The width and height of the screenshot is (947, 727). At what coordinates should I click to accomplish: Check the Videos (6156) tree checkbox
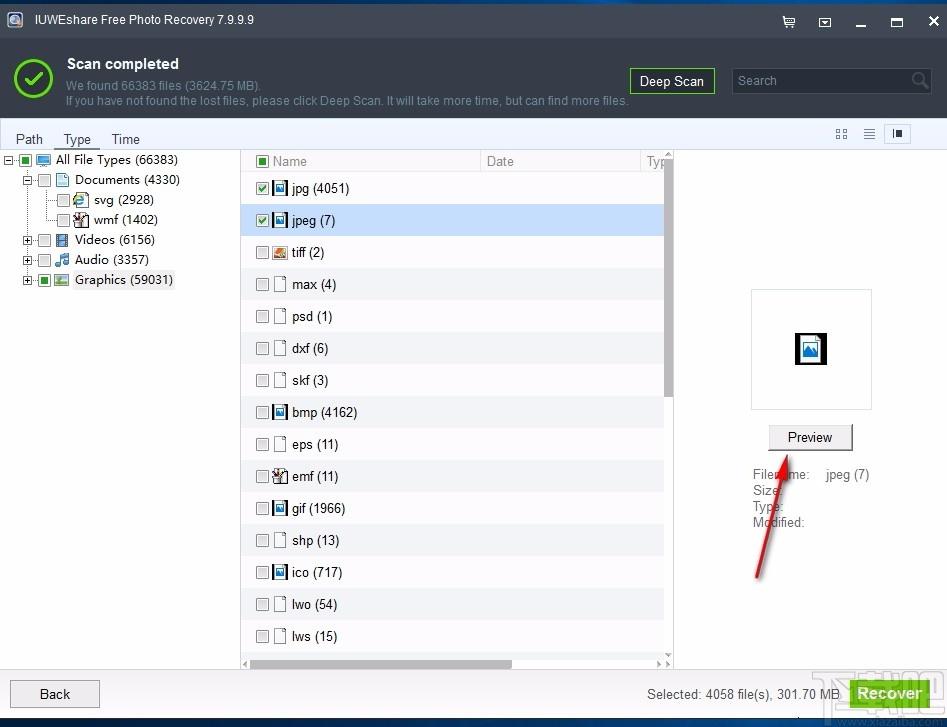pyautogui.click(x=44, y=240)
